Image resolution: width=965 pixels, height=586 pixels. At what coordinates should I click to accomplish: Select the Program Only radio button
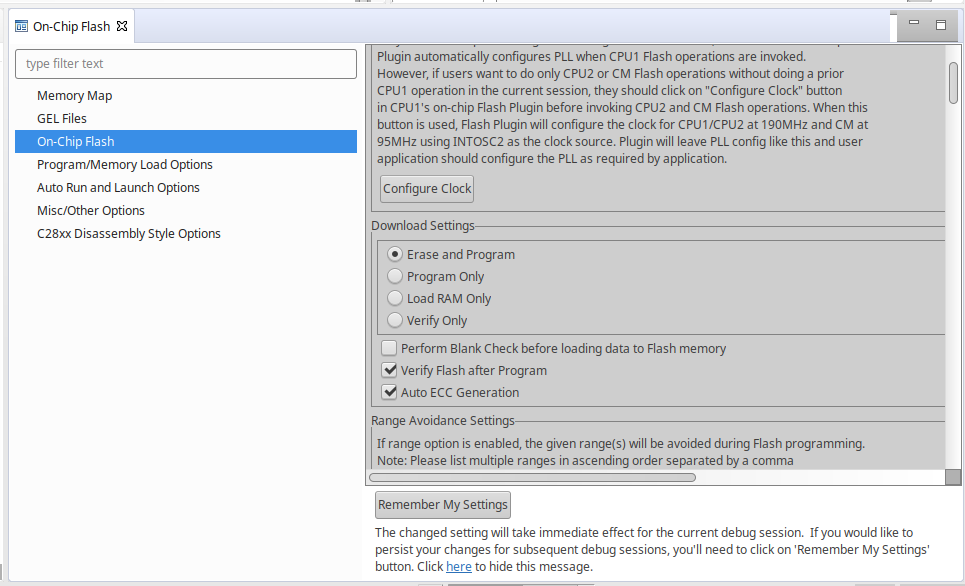pyautogui.click(x=395, y=277)
